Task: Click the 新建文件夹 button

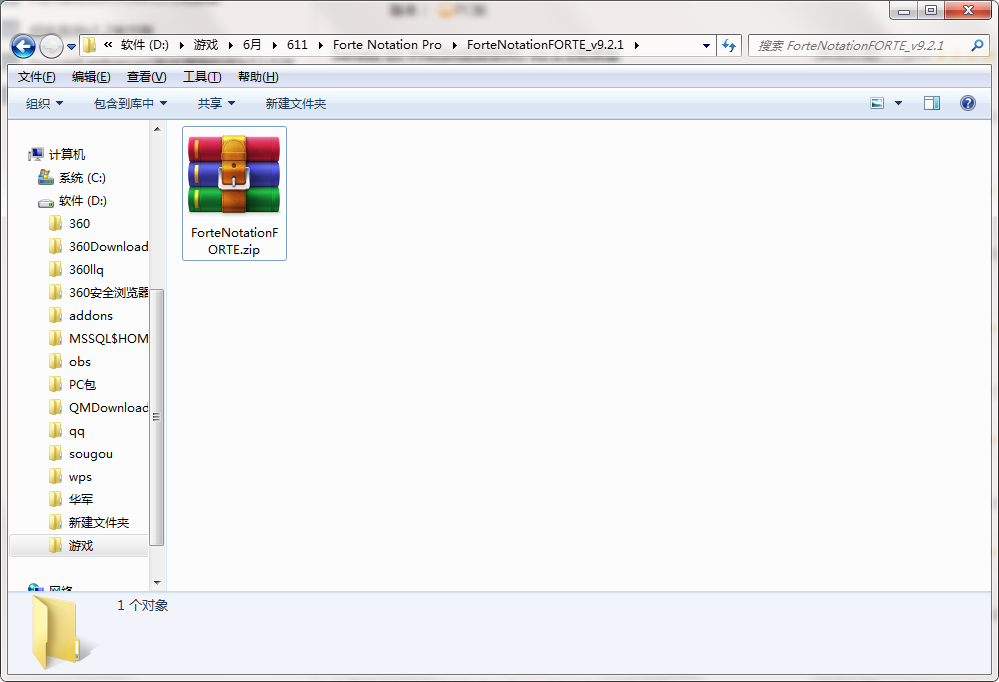Action: pyautogui.click(x=296, y=103)
